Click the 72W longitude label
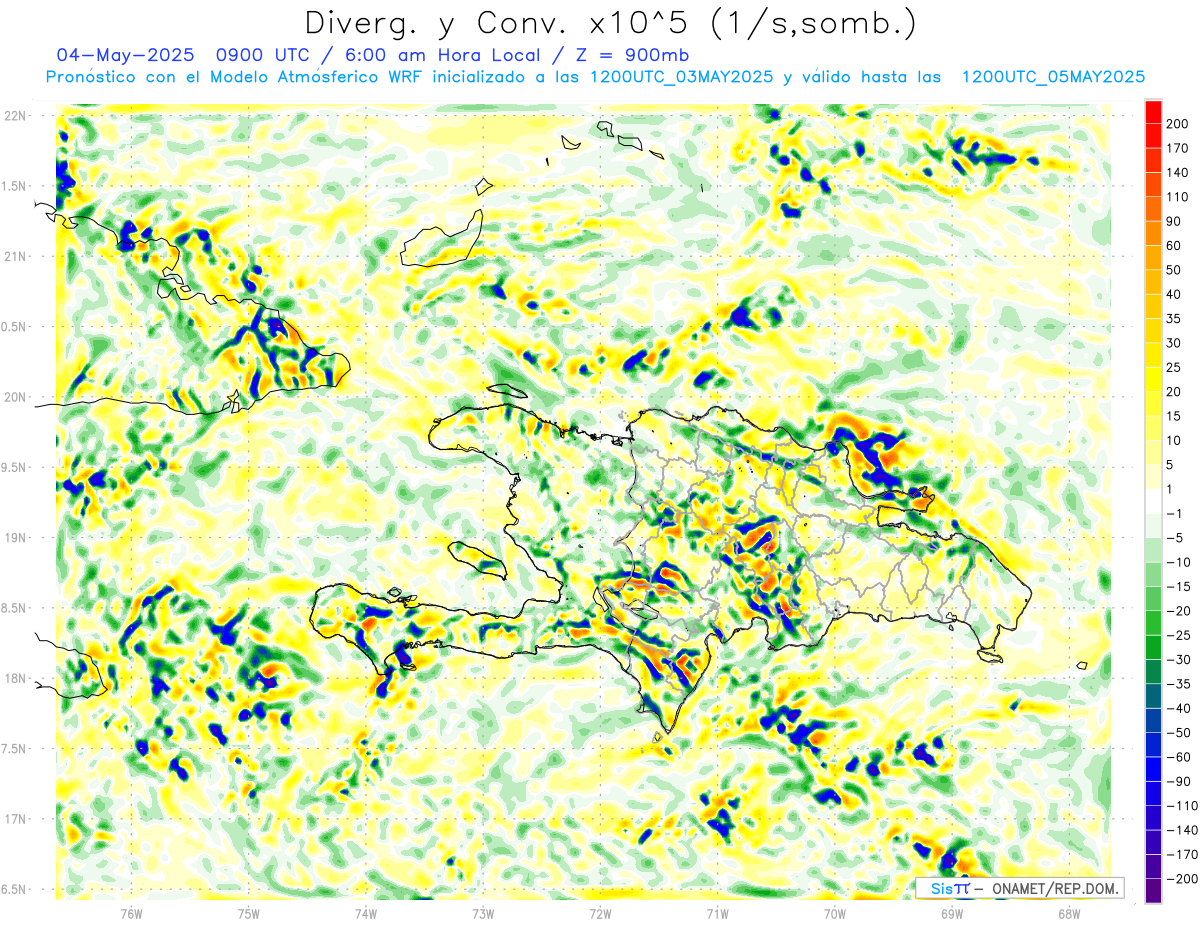The image size is (1200, 927). click(600, 912)
